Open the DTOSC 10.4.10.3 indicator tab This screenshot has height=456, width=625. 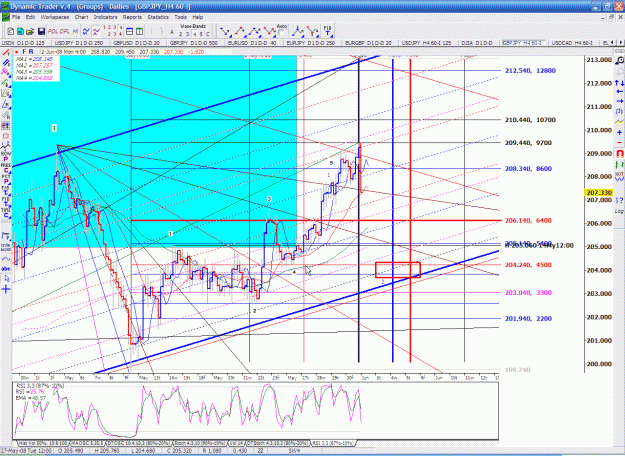(138, 443)
